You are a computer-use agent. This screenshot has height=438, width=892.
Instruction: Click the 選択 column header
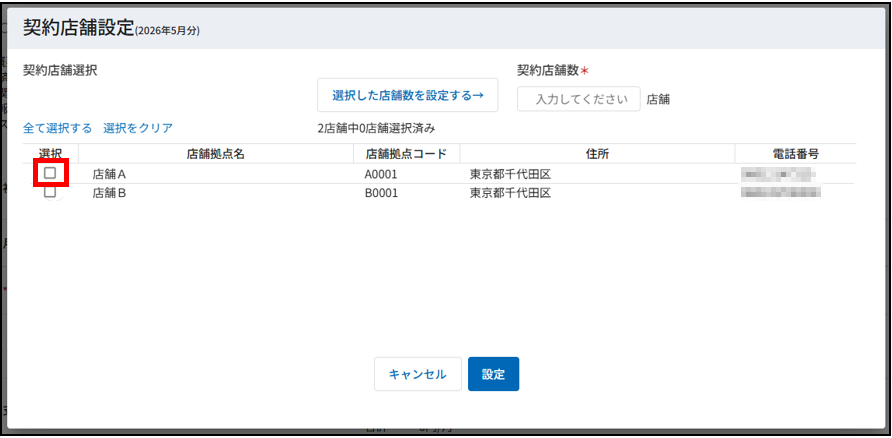[x=50, y=153]
